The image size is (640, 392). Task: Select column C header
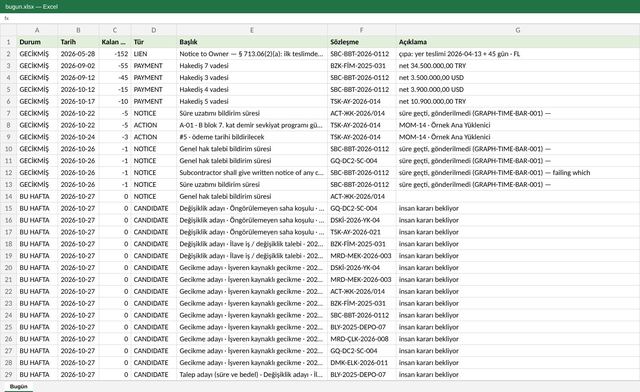pos(115,30)
